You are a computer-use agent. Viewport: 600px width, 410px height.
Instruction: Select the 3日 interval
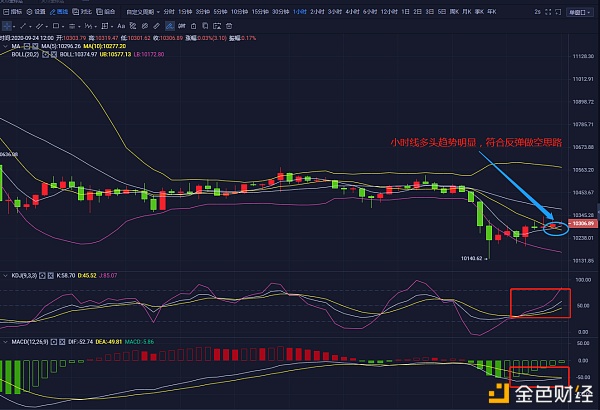click(430, 12)
